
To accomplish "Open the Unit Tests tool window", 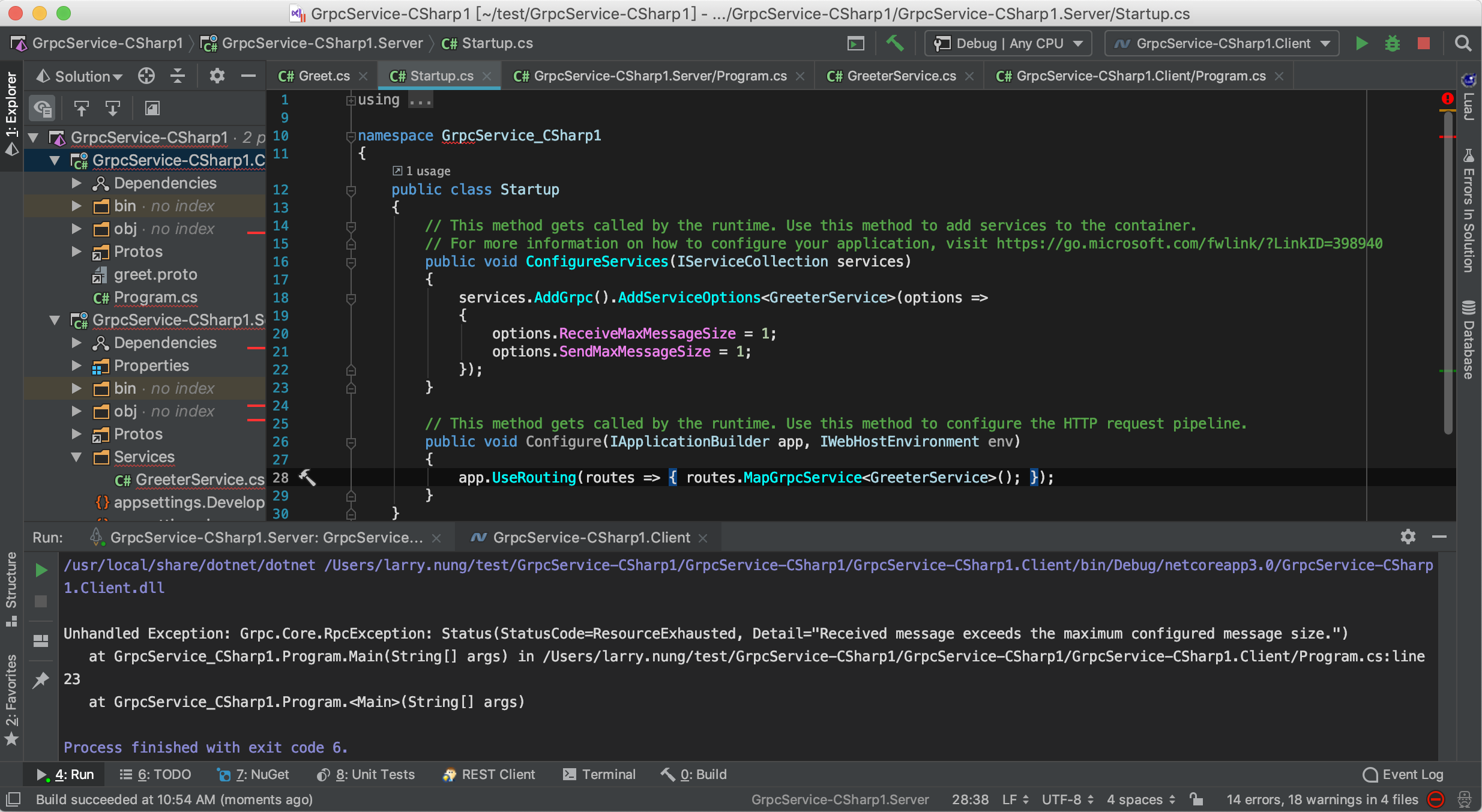I will (x=366, y=775).
